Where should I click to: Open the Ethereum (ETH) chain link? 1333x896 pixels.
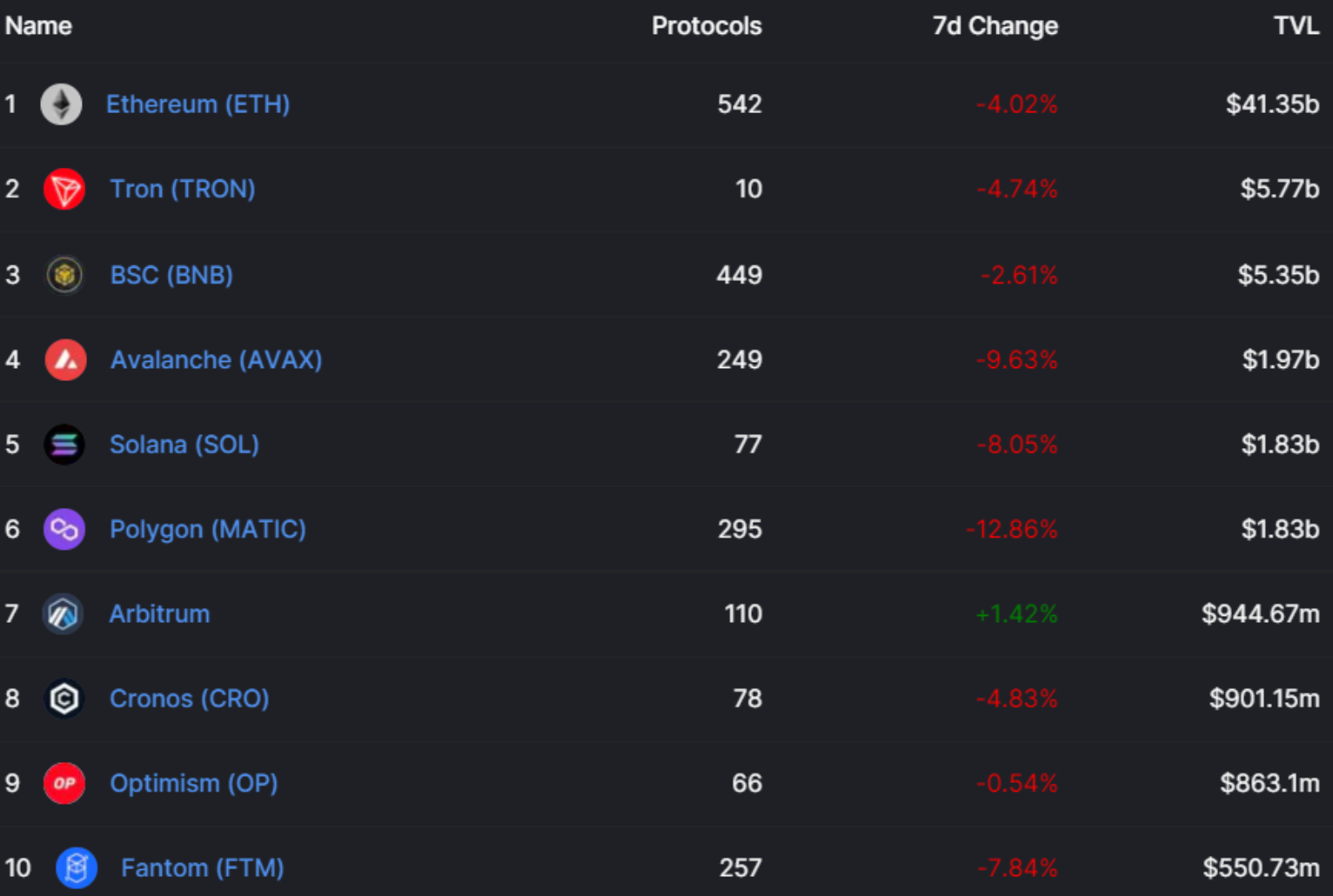tap(198, 104)
